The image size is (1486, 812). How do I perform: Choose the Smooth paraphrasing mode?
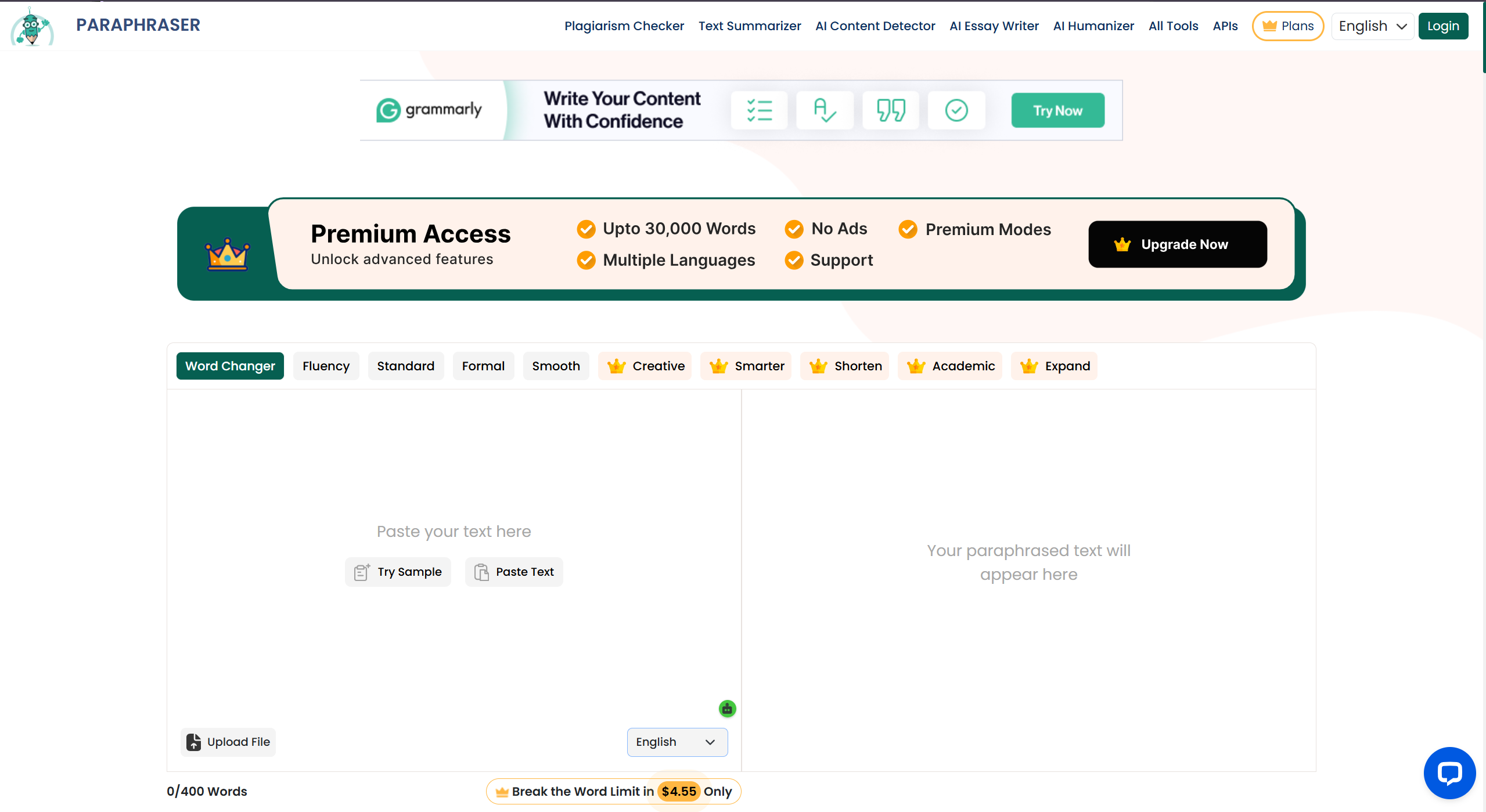click(x=556, y=366)
